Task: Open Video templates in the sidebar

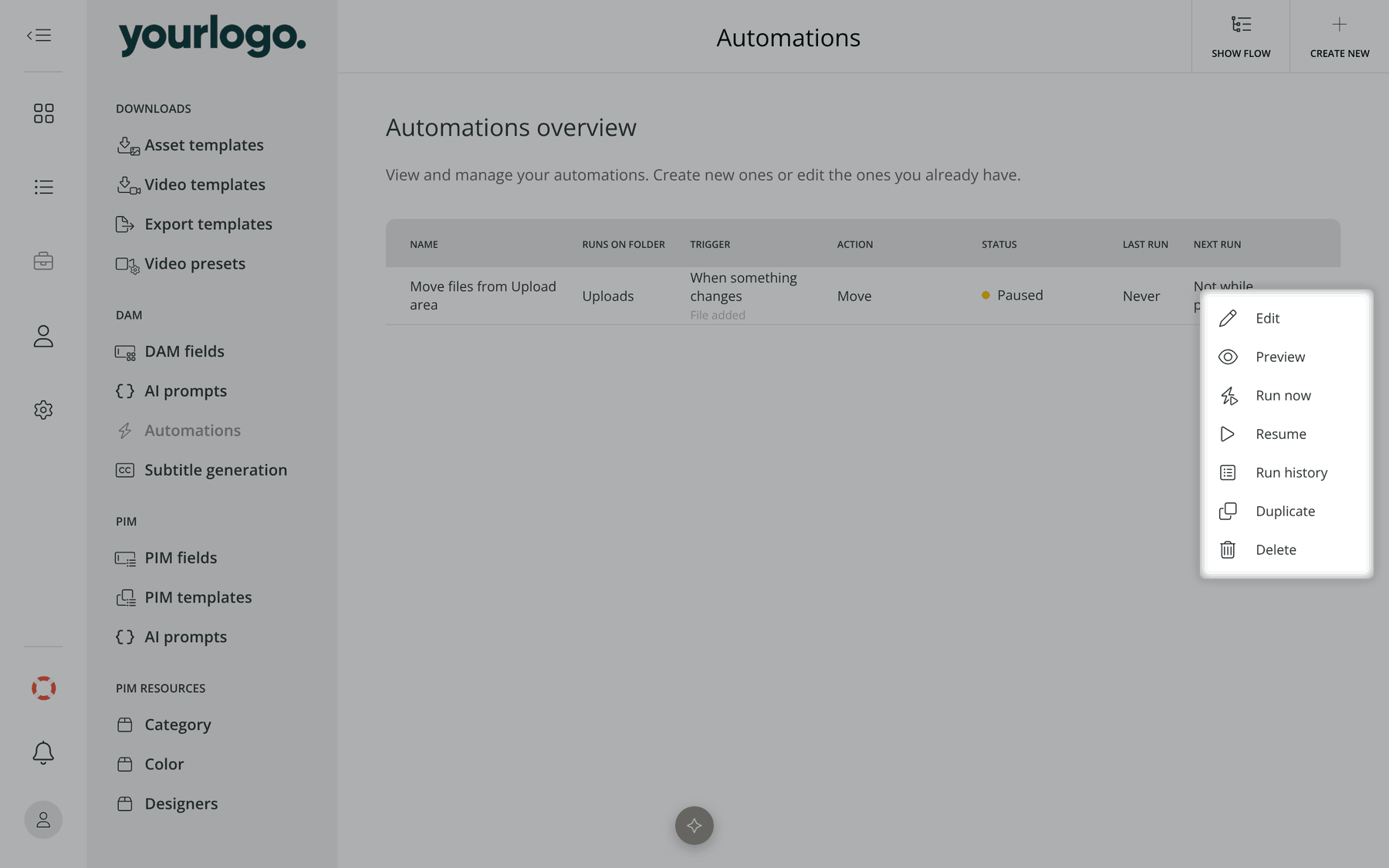Action: click(x=191, y=184)
